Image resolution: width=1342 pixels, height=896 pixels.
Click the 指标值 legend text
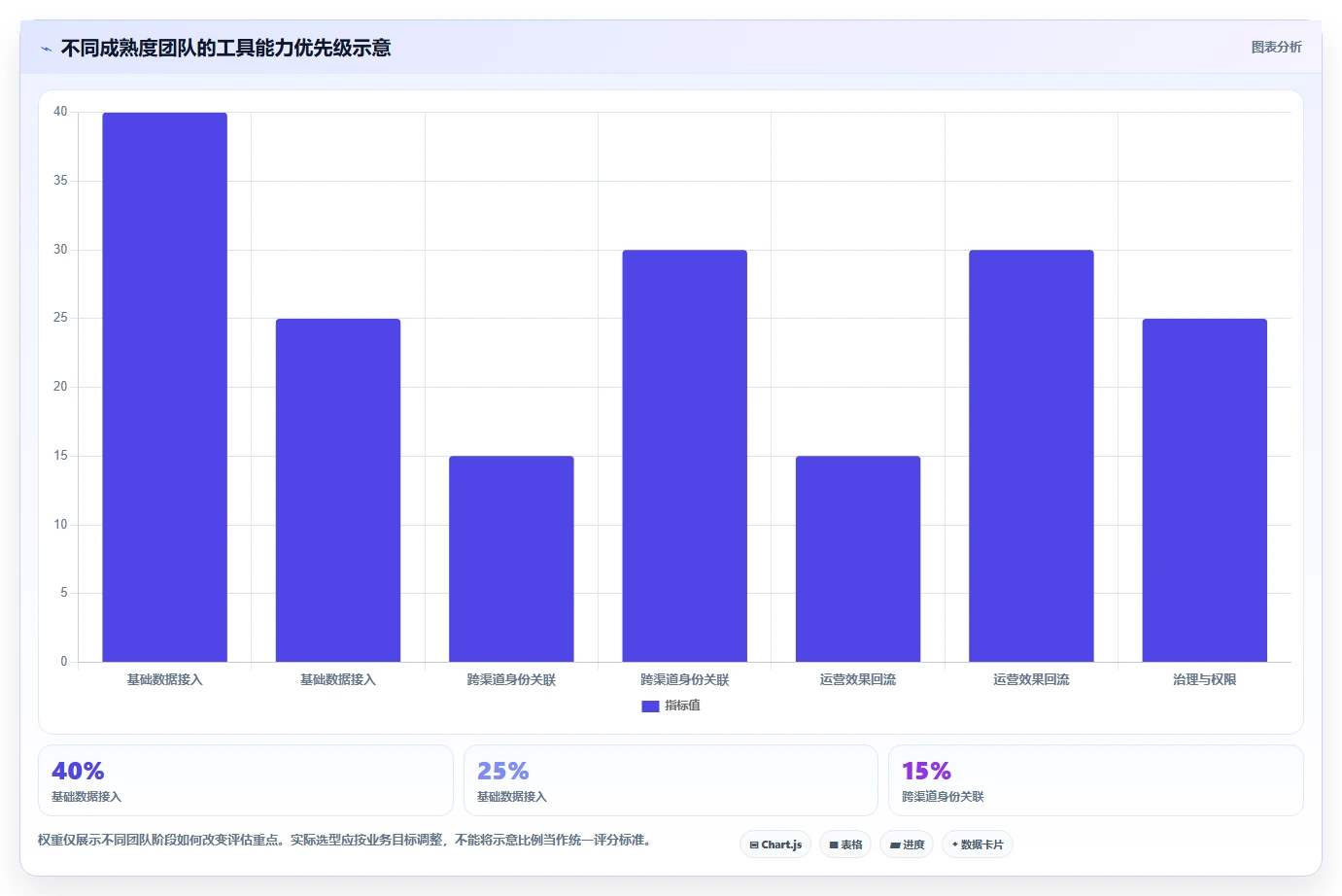682,706
